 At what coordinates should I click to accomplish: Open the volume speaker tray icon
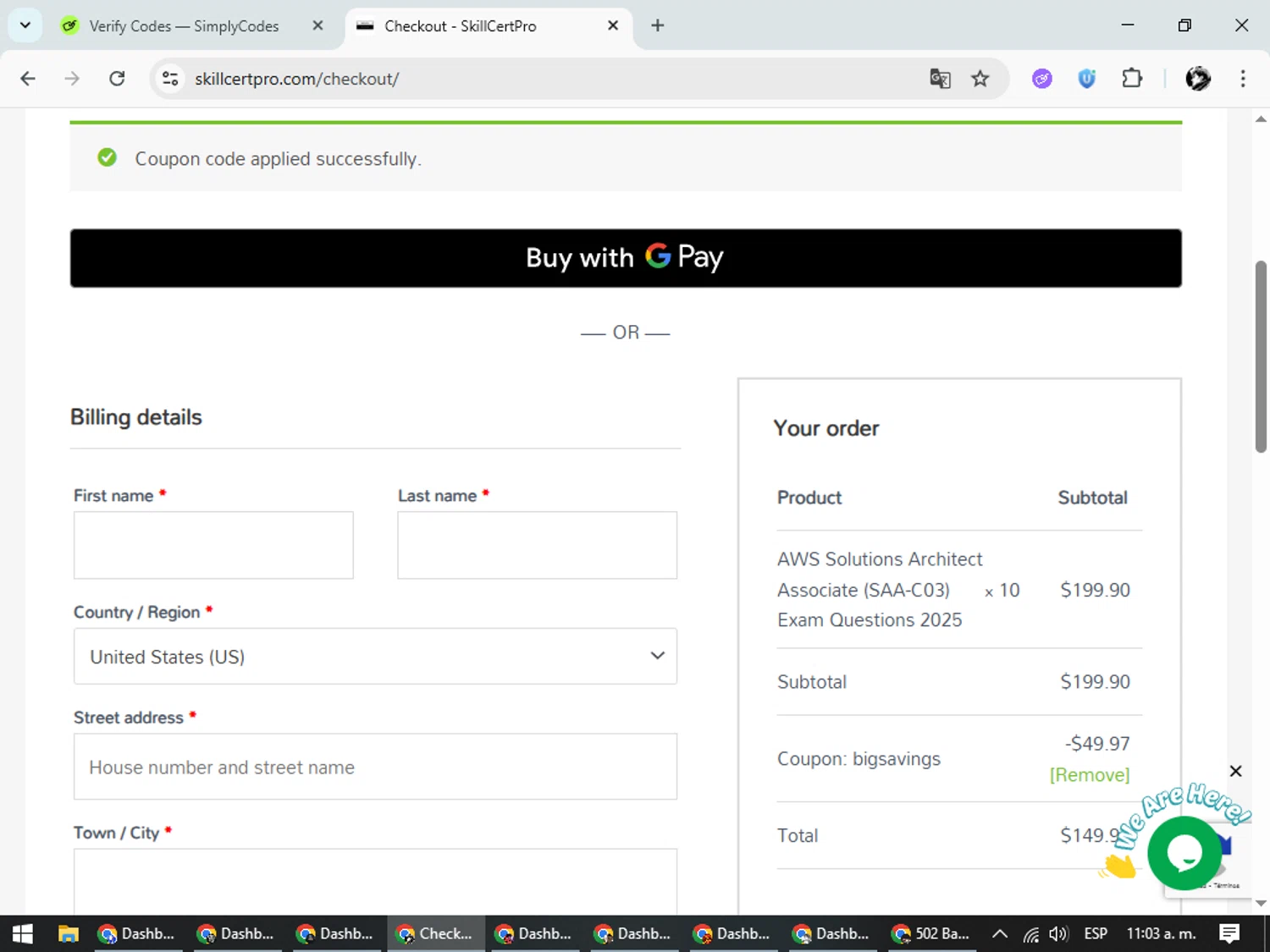(1058, 933)
